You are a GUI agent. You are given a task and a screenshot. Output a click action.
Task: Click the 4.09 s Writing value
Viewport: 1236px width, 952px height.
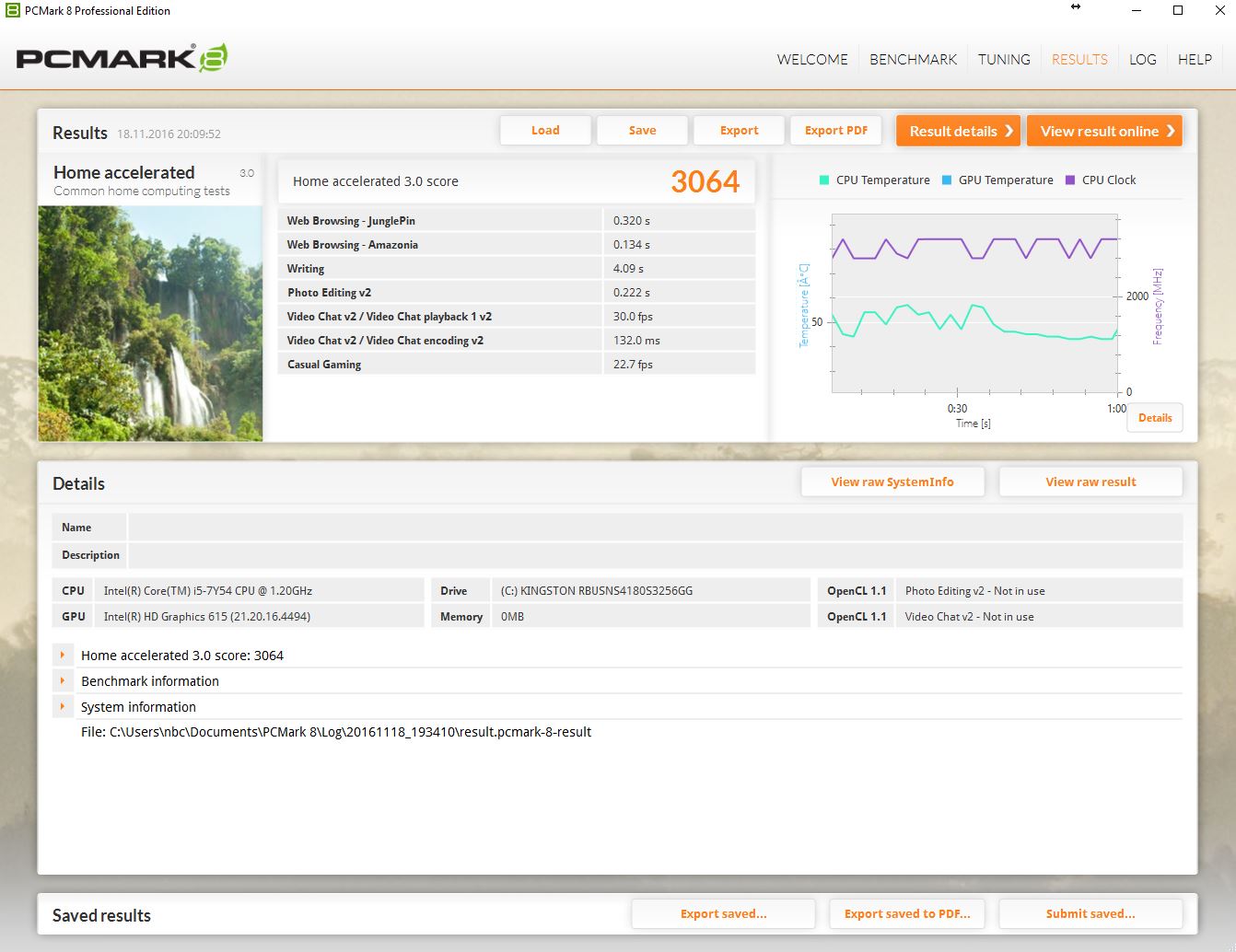click(x=628, y=269)
